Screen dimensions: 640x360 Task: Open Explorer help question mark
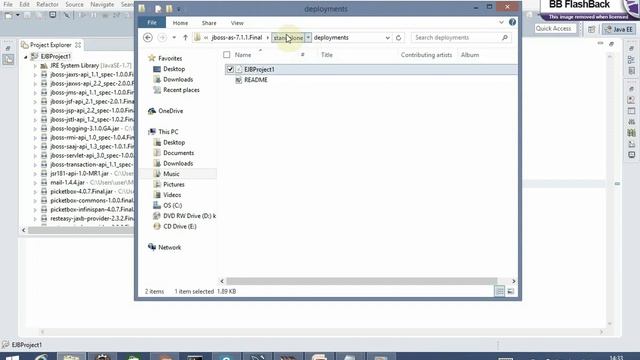point(512,22)
